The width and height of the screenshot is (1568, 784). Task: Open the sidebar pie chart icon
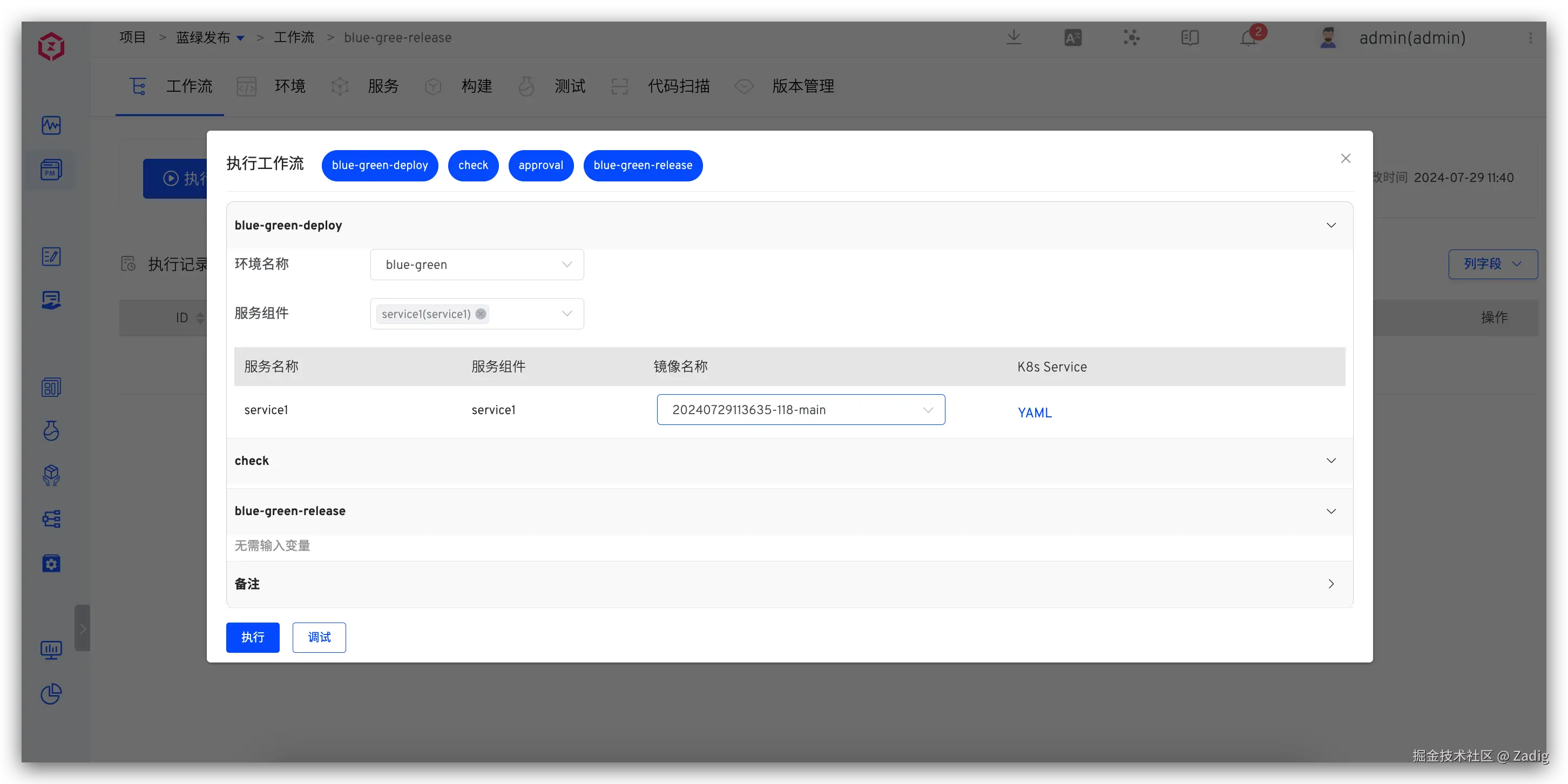(x=51, y=694)
